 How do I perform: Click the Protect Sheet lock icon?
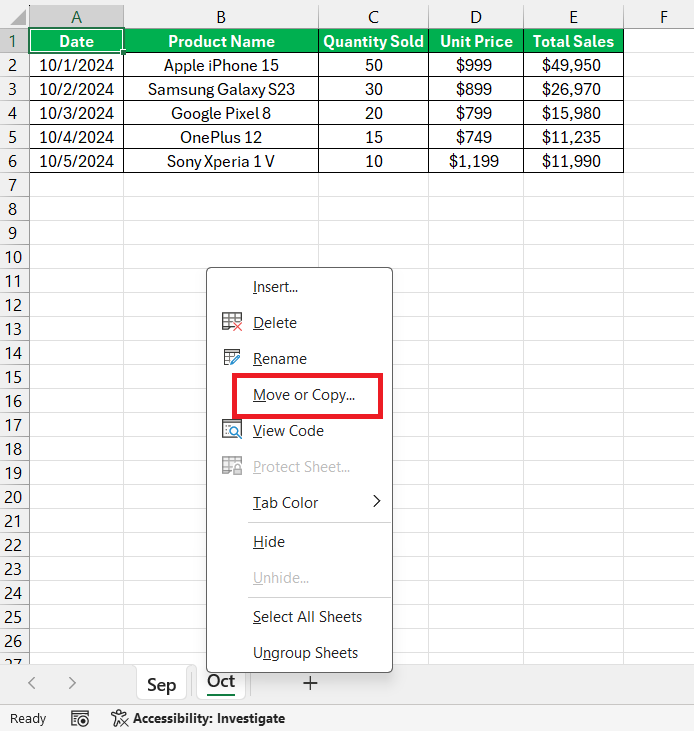point(232,466)
